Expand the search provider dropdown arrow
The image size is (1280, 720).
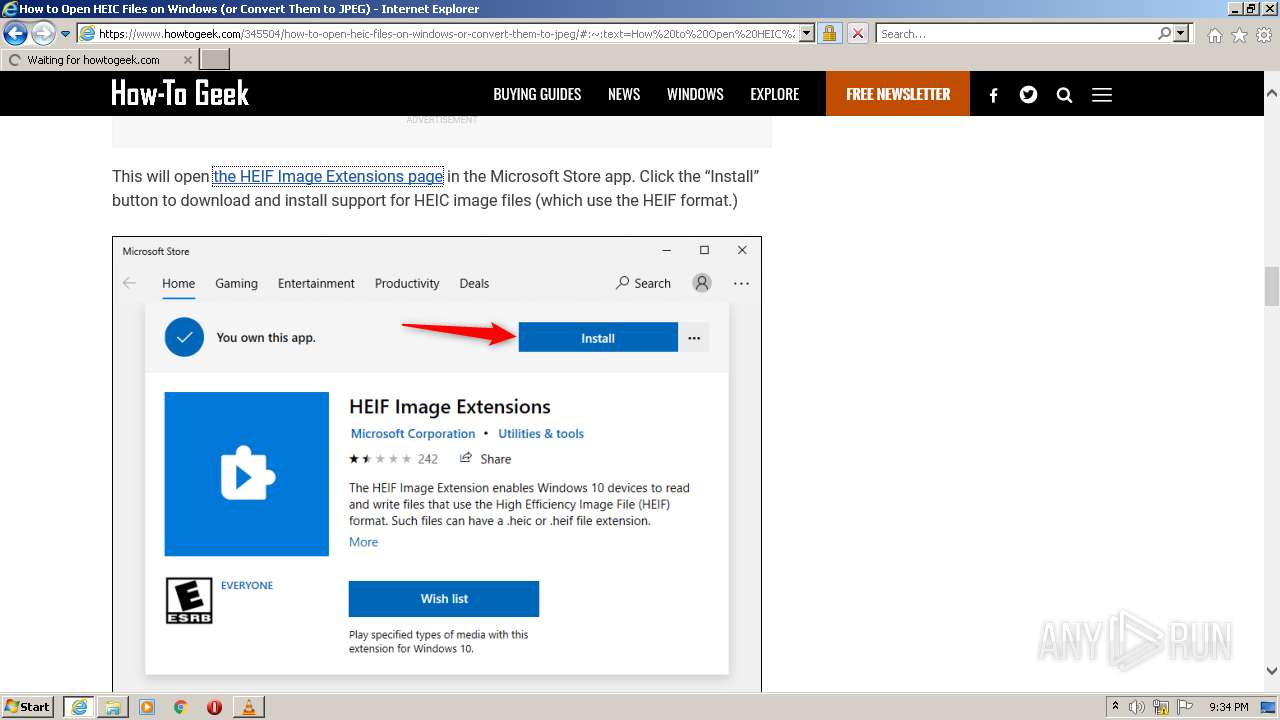click(x=1182, y=34)
